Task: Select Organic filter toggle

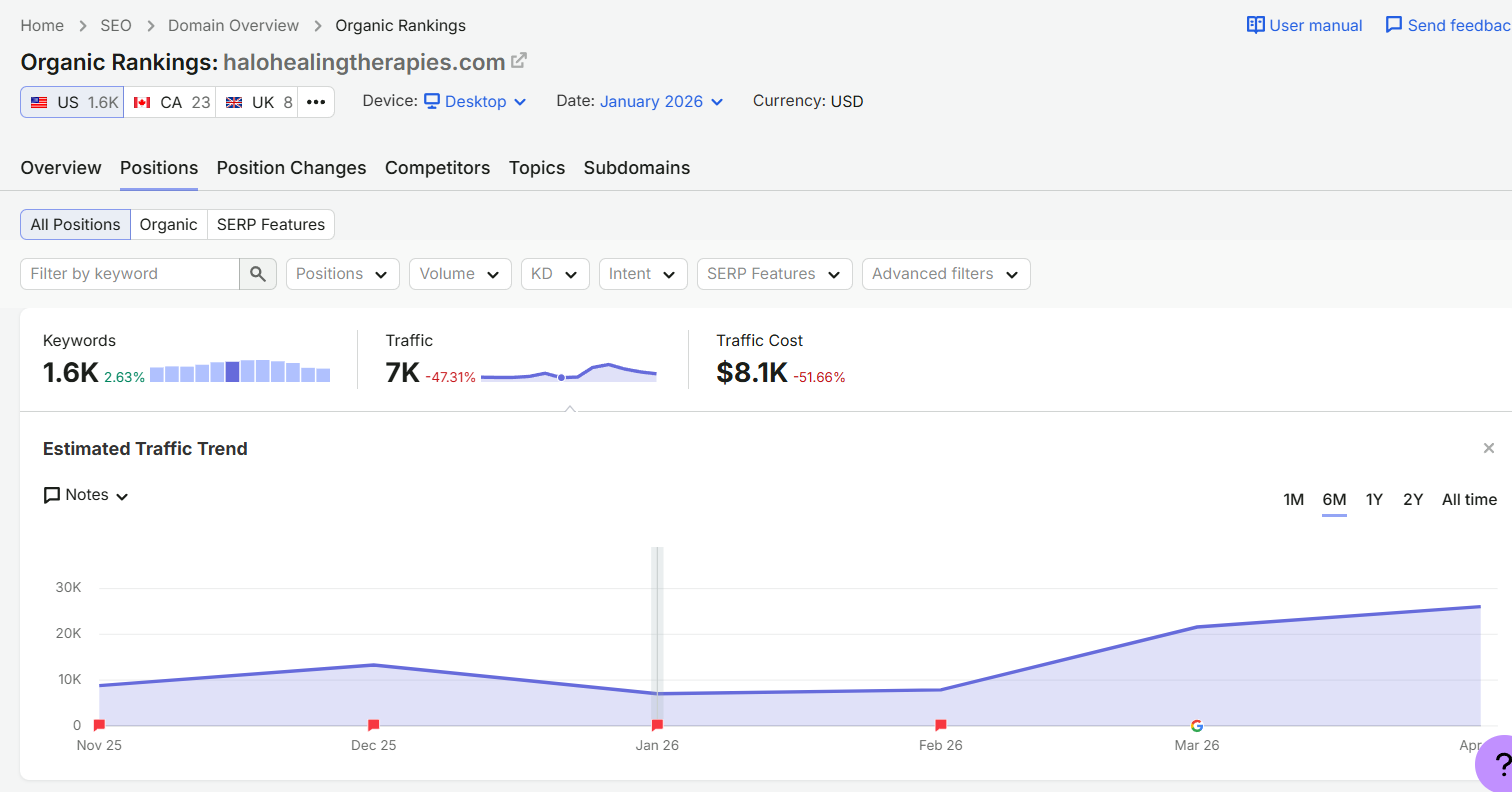Action: coord(168,225)
